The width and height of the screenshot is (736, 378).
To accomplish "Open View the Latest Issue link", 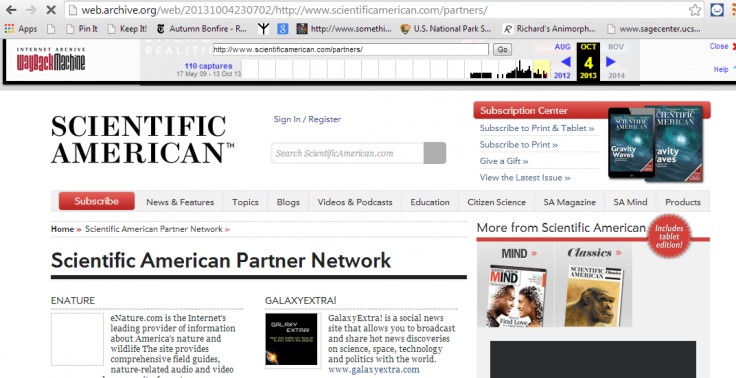I will [525, 177].
